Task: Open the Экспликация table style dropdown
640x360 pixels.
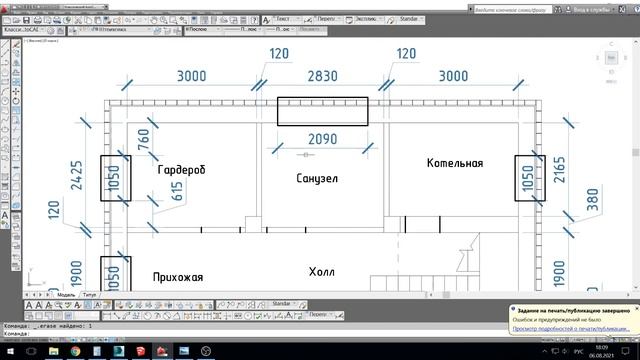Action: coord(369,20)
